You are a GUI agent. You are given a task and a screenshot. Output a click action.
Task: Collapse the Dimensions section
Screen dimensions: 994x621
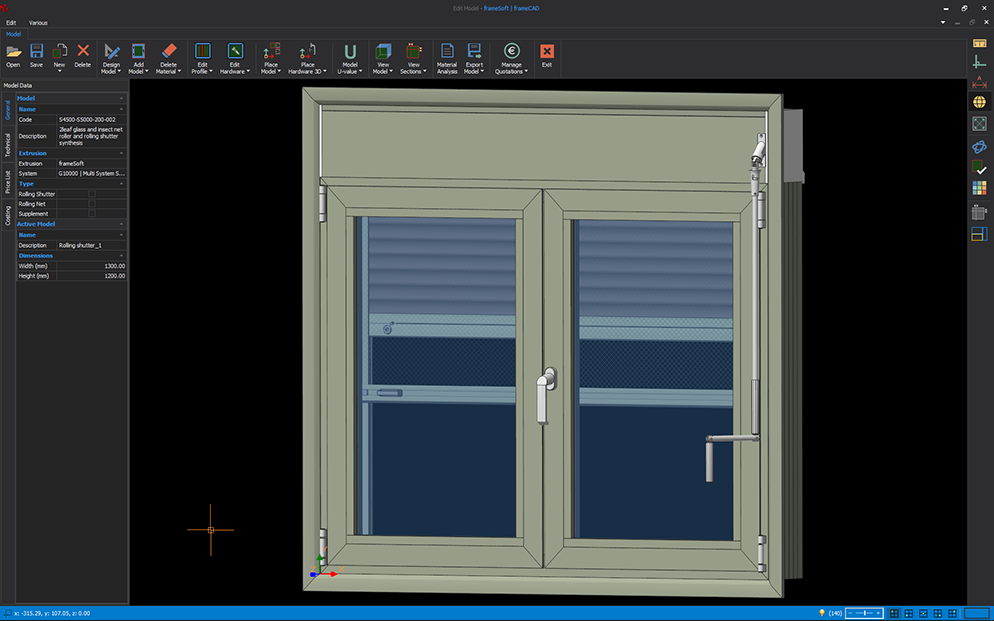pos(121,255)
